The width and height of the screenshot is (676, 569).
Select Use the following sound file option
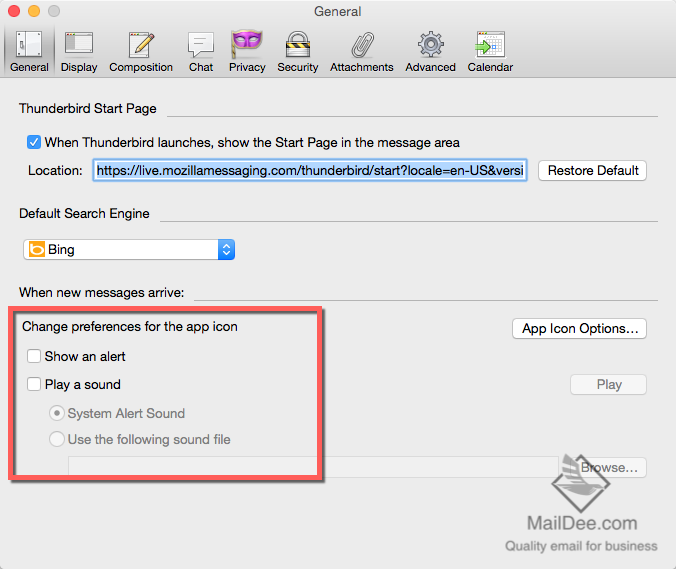pos(56,439)
